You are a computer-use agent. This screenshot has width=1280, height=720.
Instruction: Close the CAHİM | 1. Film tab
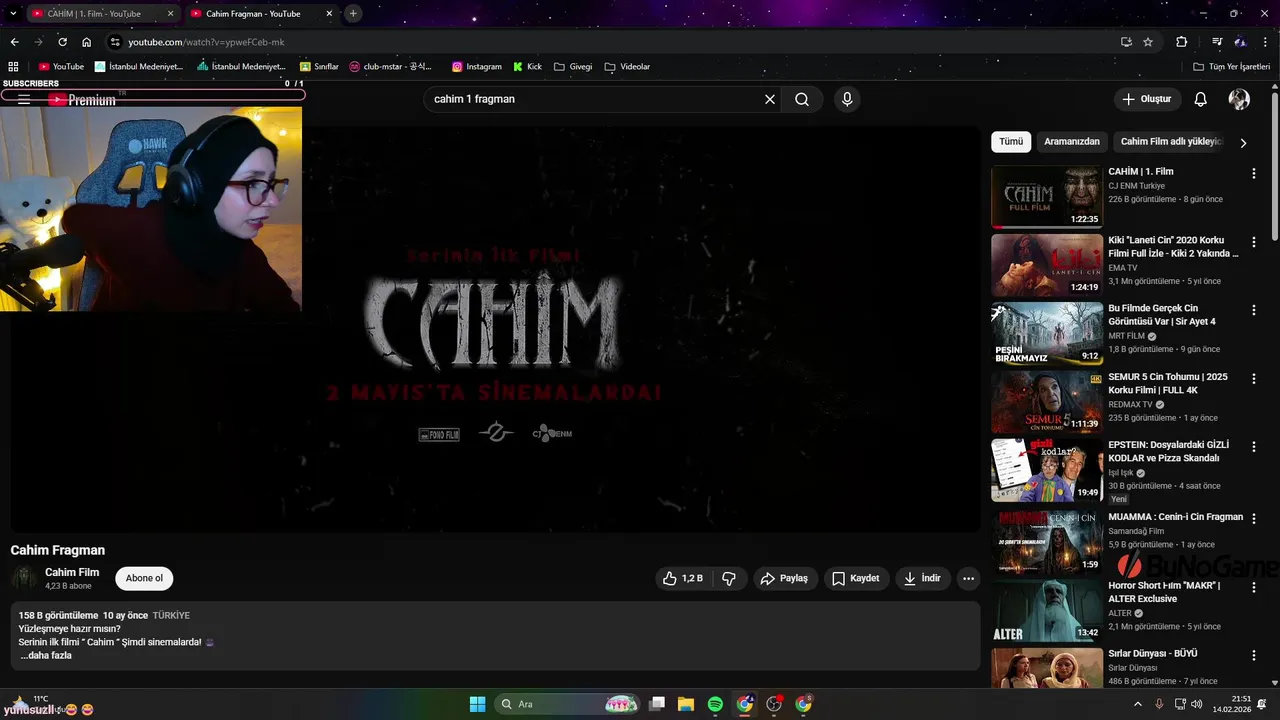(x=170, y=14)
